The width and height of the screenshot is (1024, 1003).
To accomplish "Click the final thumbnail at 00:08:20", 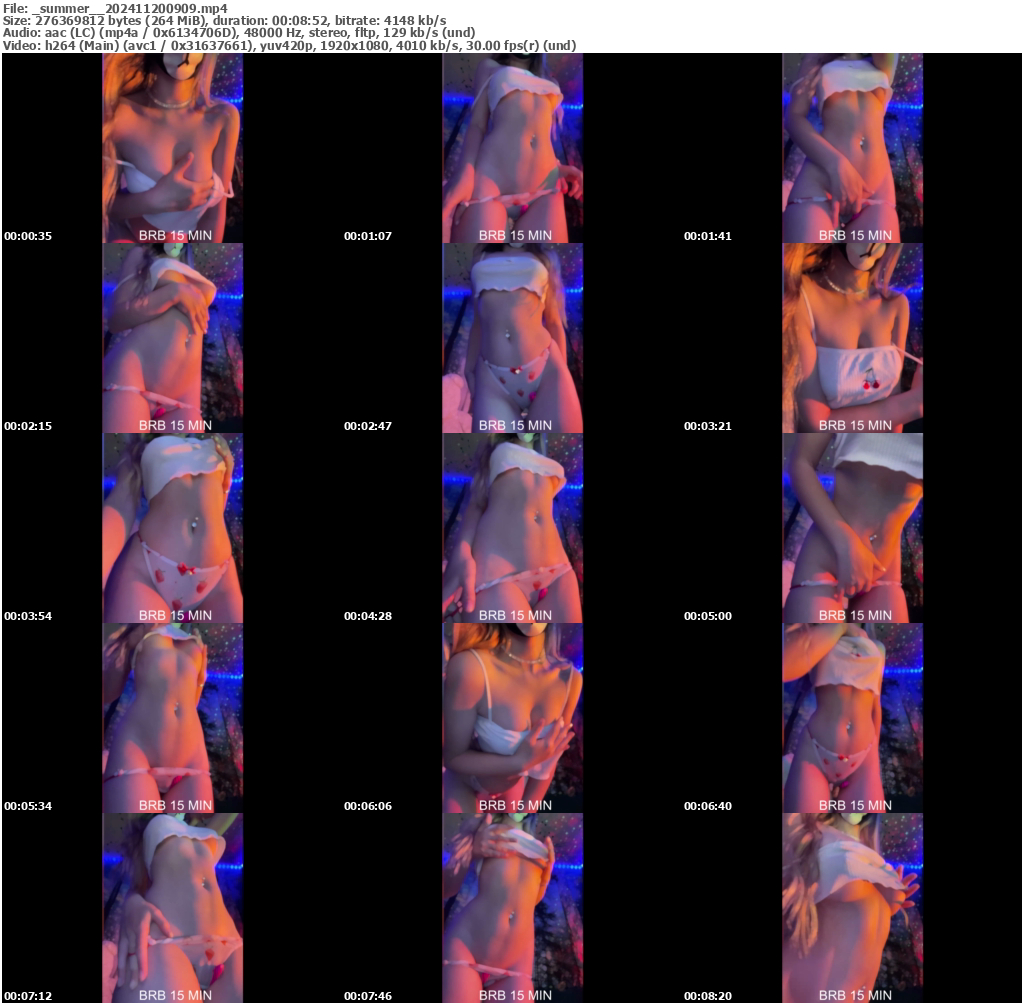I will 852,908.
